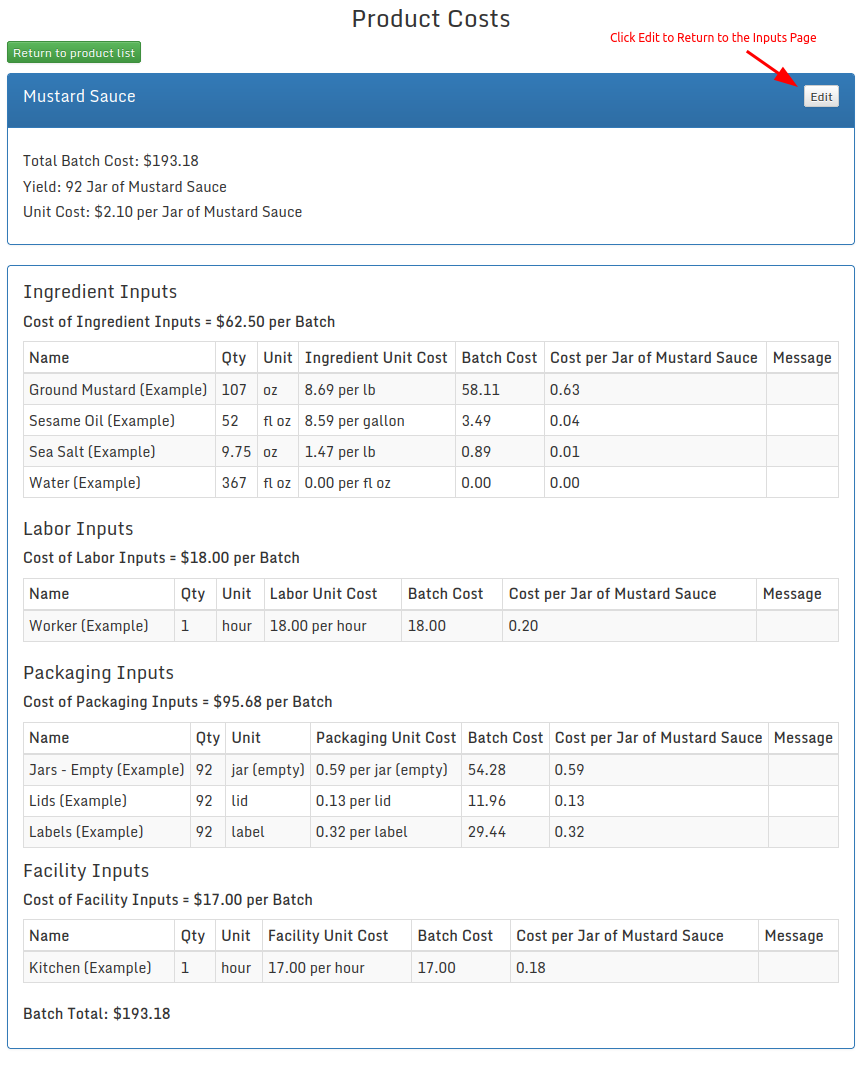Click the Labor Unit Cost column header
The width and height of the screenshot is (866, 1071).
tap(323, 594)
